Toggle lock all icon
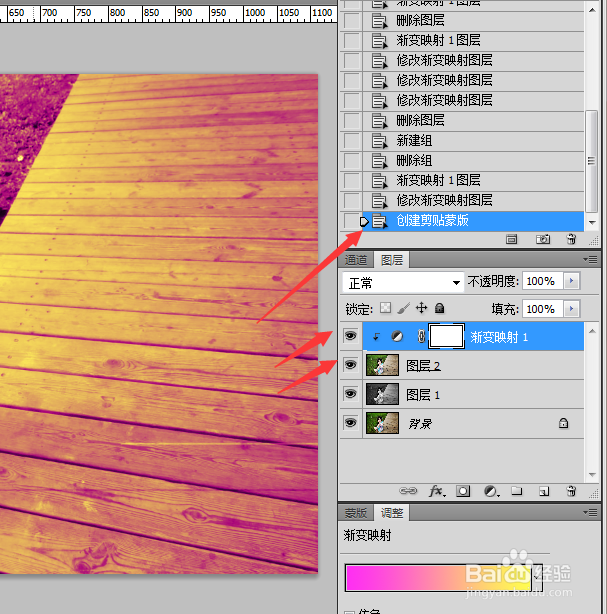Screen dimensions: 607x614 [x=439, y=308]
